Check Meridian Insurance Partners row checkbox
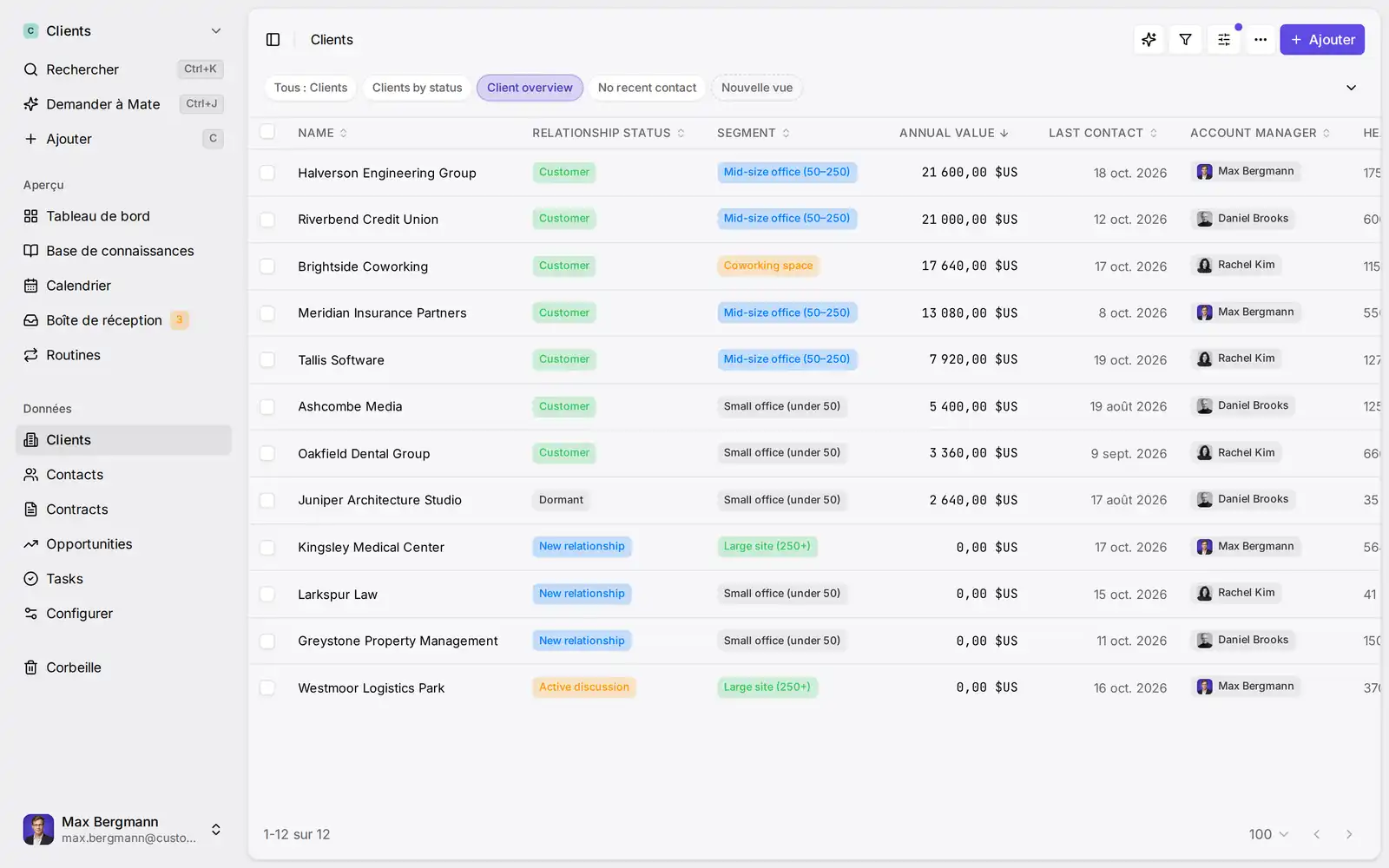This screenshot has width=1389, height=868. [x=267, y=313]
